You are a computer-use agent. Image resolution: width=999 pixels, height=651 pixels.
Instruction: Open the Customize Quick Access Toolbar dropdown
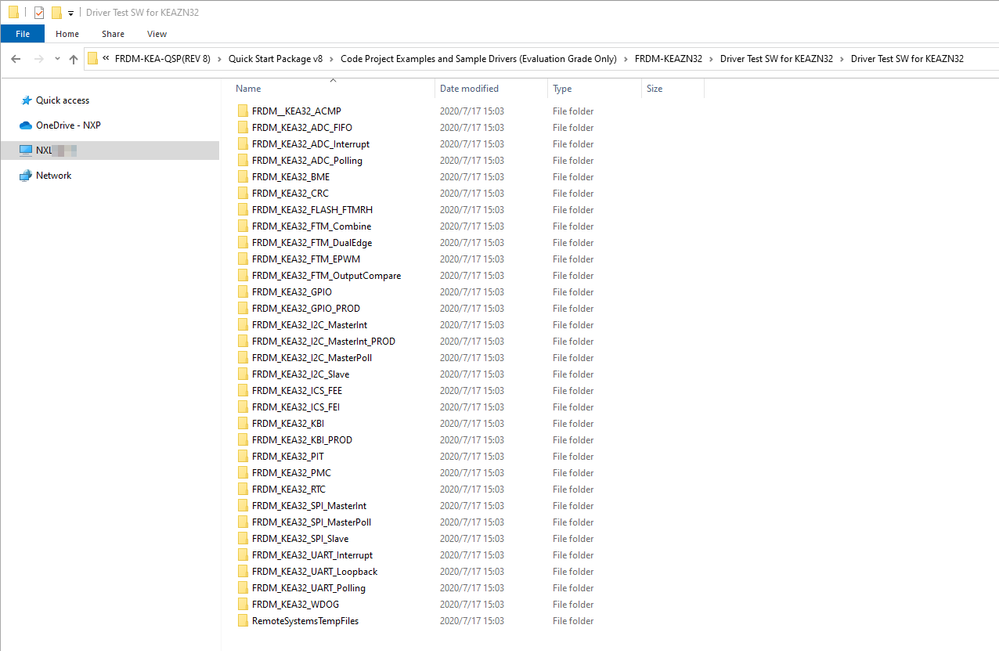pos(71,13)
